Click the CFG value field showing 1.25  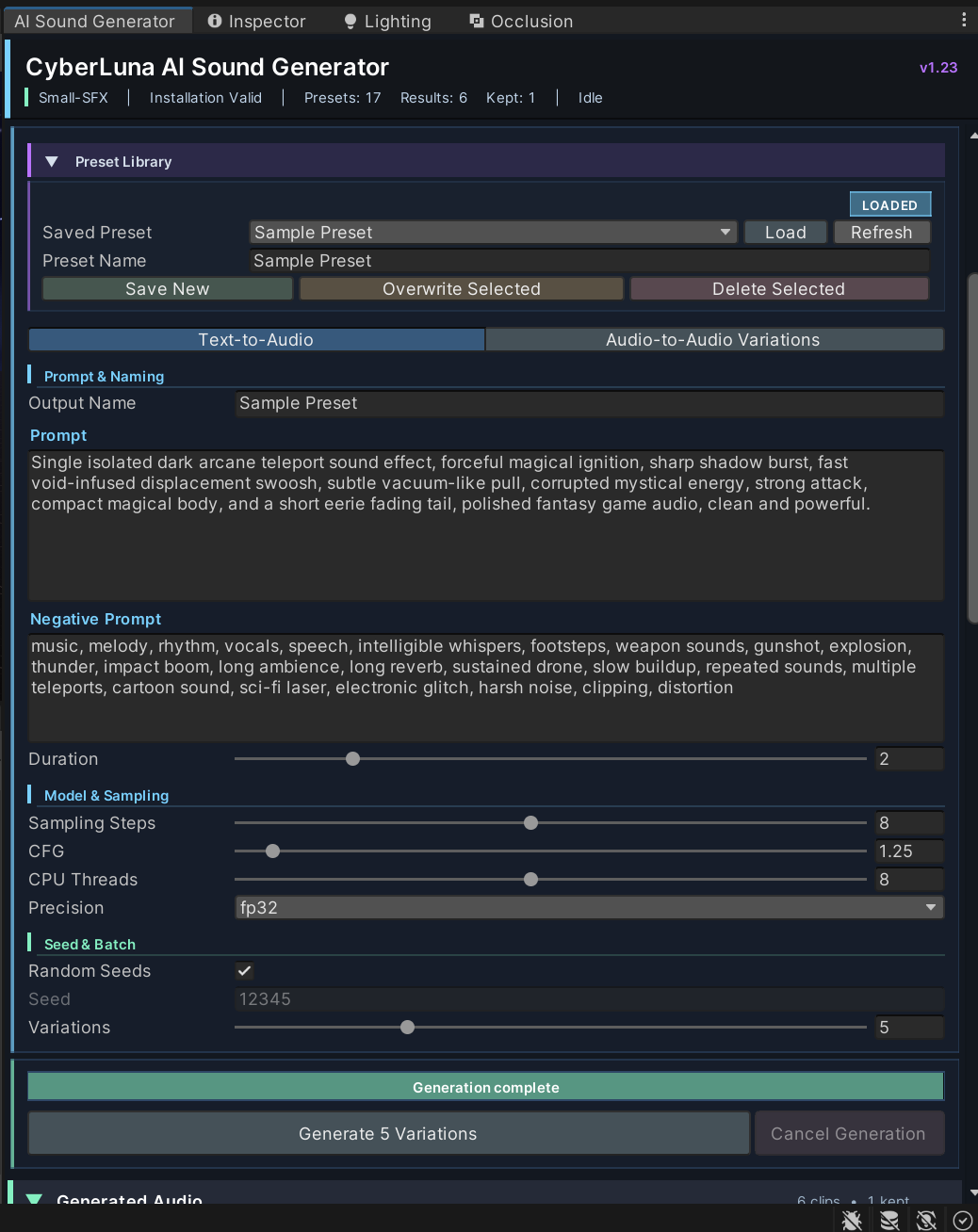[x=909, y=851]
